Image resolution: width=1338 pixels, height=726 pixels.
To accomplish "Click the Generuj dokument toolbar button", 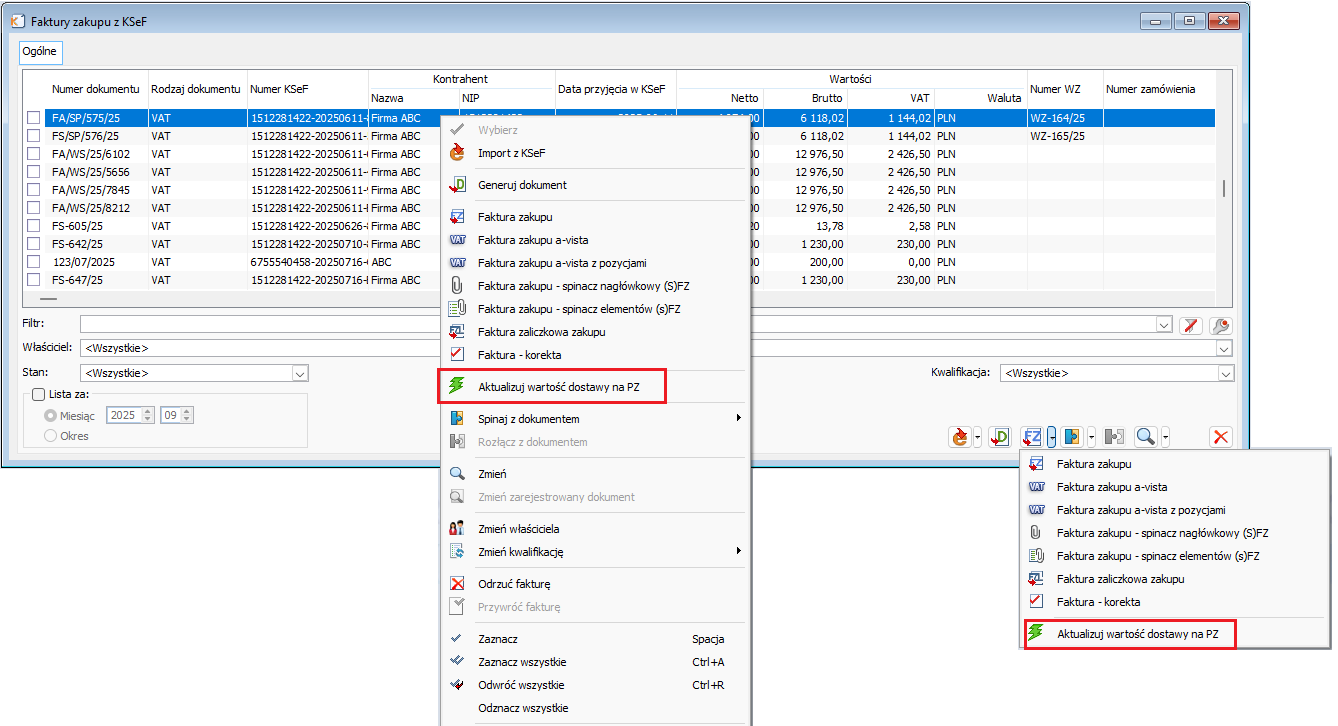I will 999,437.
